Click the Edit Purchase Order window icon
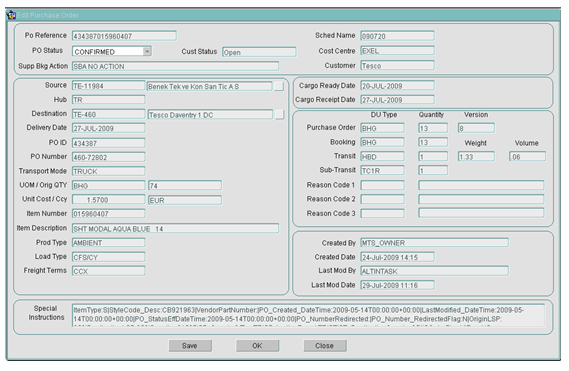Viewport: 569px width, 371px height. [12, 15]
